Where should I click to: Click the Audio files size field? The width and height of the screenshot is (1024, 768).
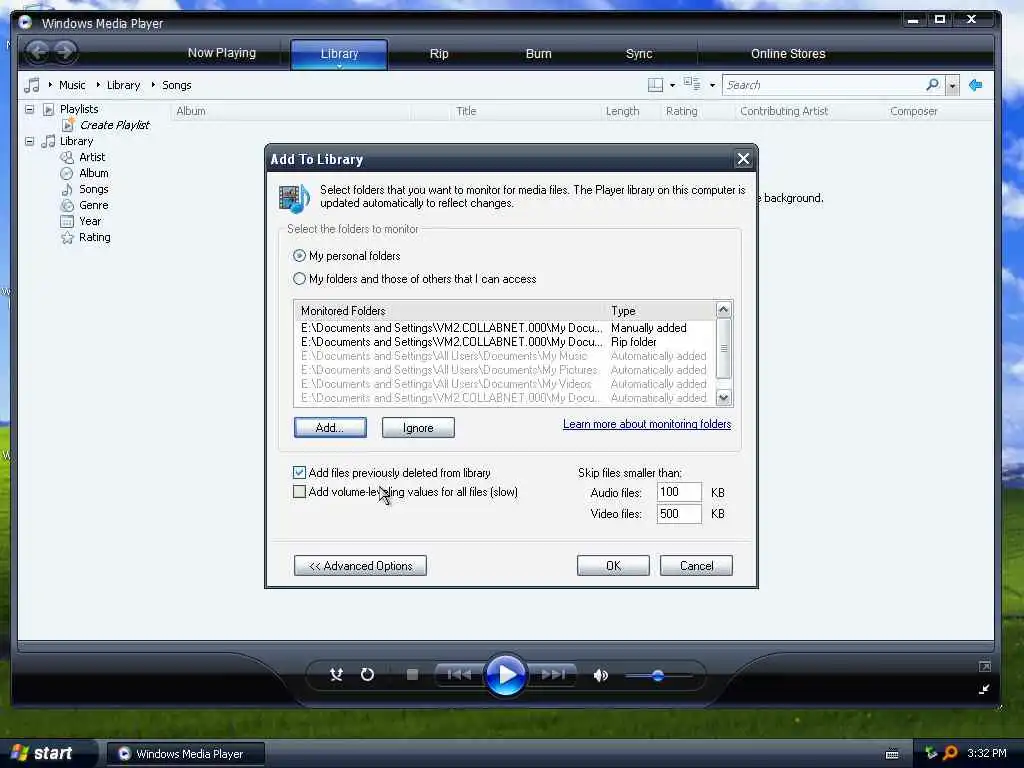[679, 492]
